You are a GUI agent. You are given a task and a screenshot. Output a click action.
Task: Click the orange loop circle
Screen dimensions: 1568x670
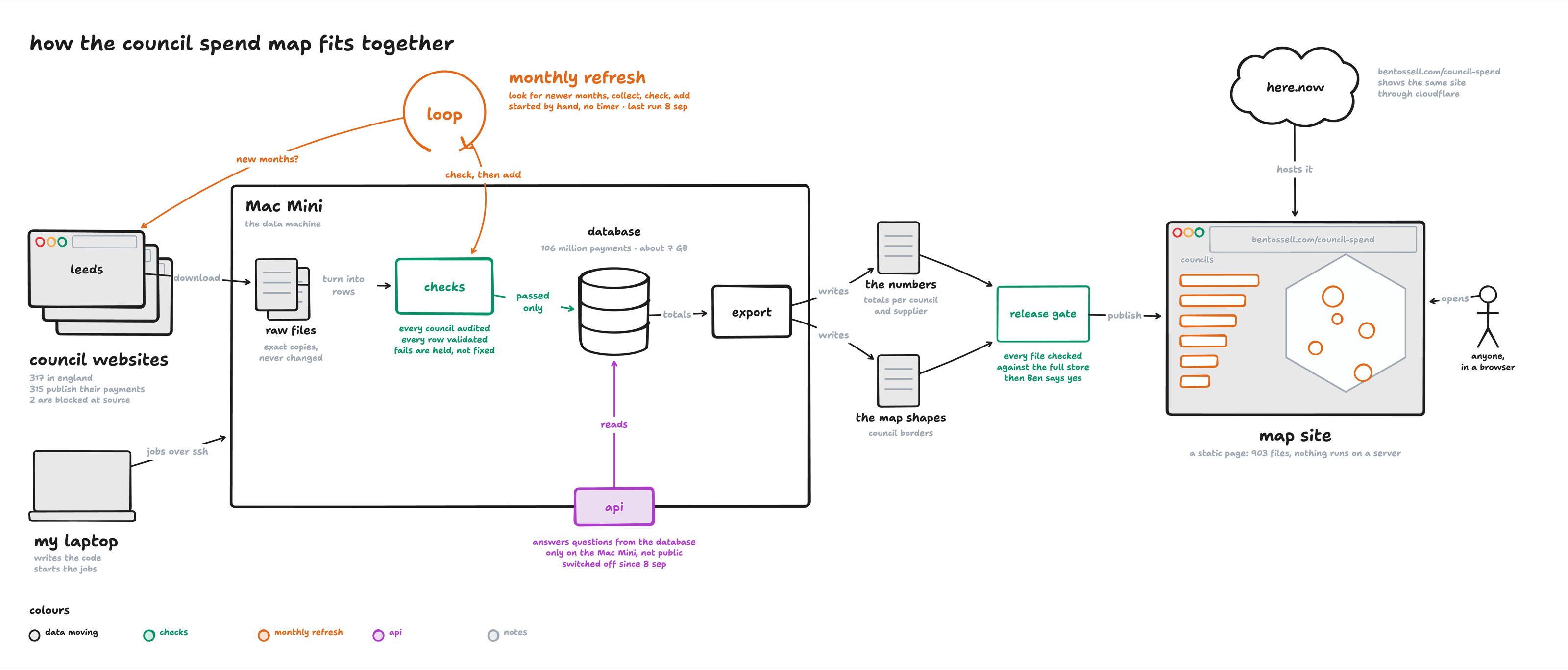point(444,112)
